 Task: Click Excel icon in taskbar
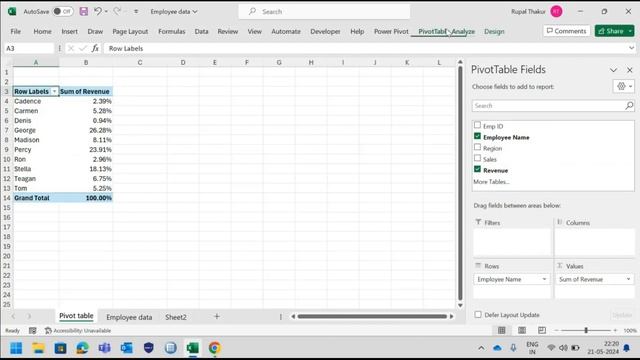pos(193,348)
